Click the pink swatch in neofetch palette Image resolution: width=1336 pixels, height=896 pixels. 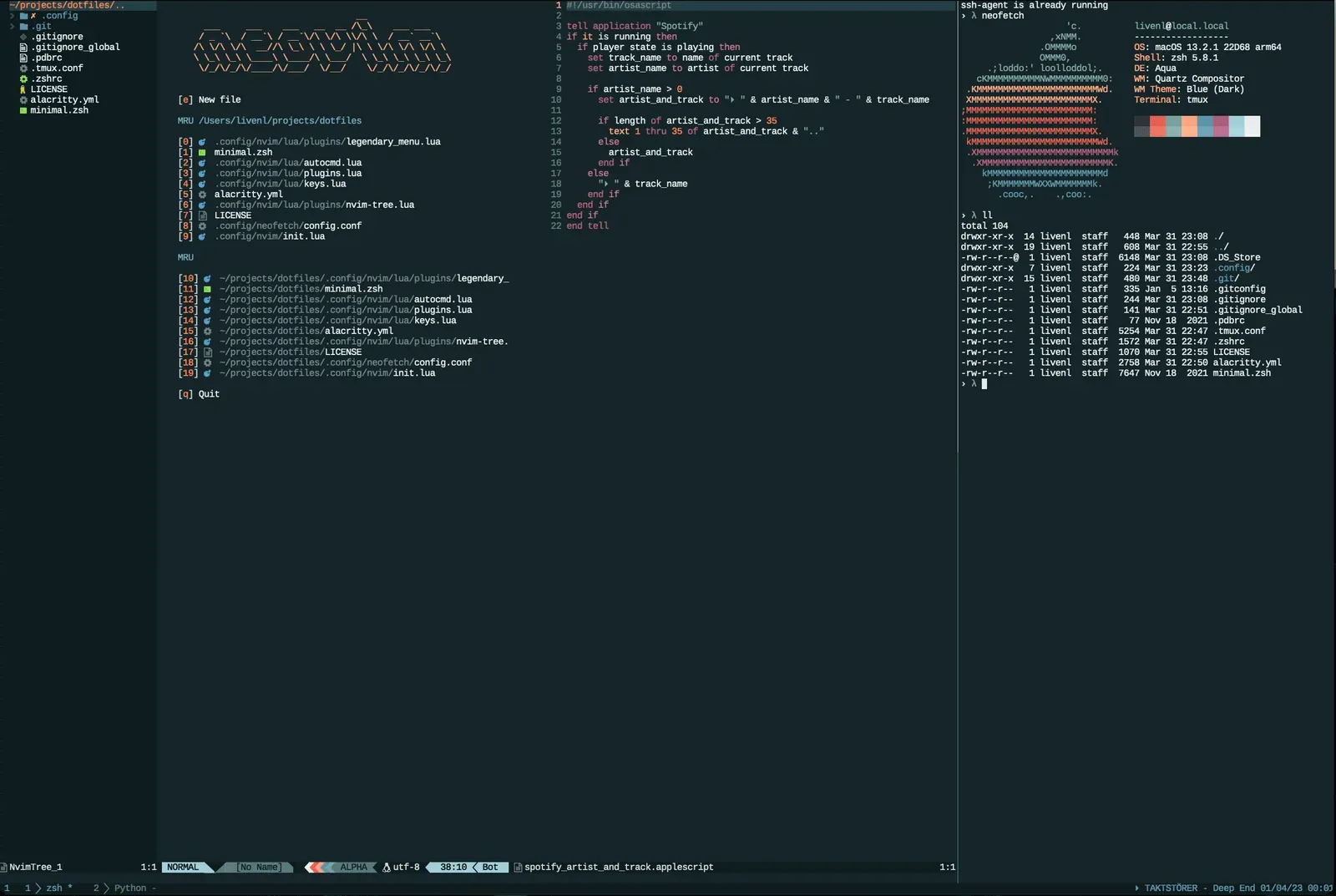(x=1221, y=126)
